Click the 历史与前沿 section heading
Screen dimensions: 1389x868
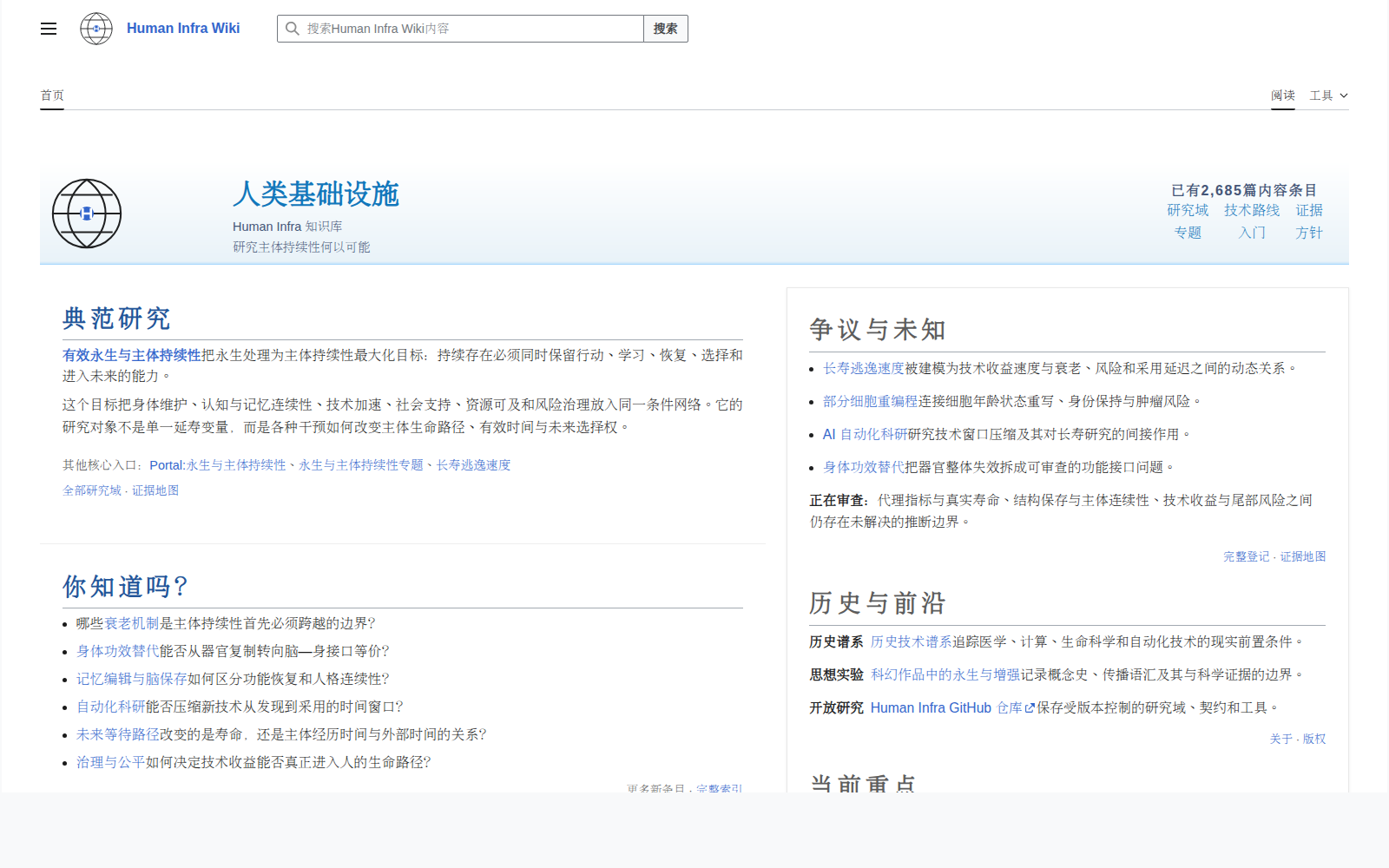point(878,603)
